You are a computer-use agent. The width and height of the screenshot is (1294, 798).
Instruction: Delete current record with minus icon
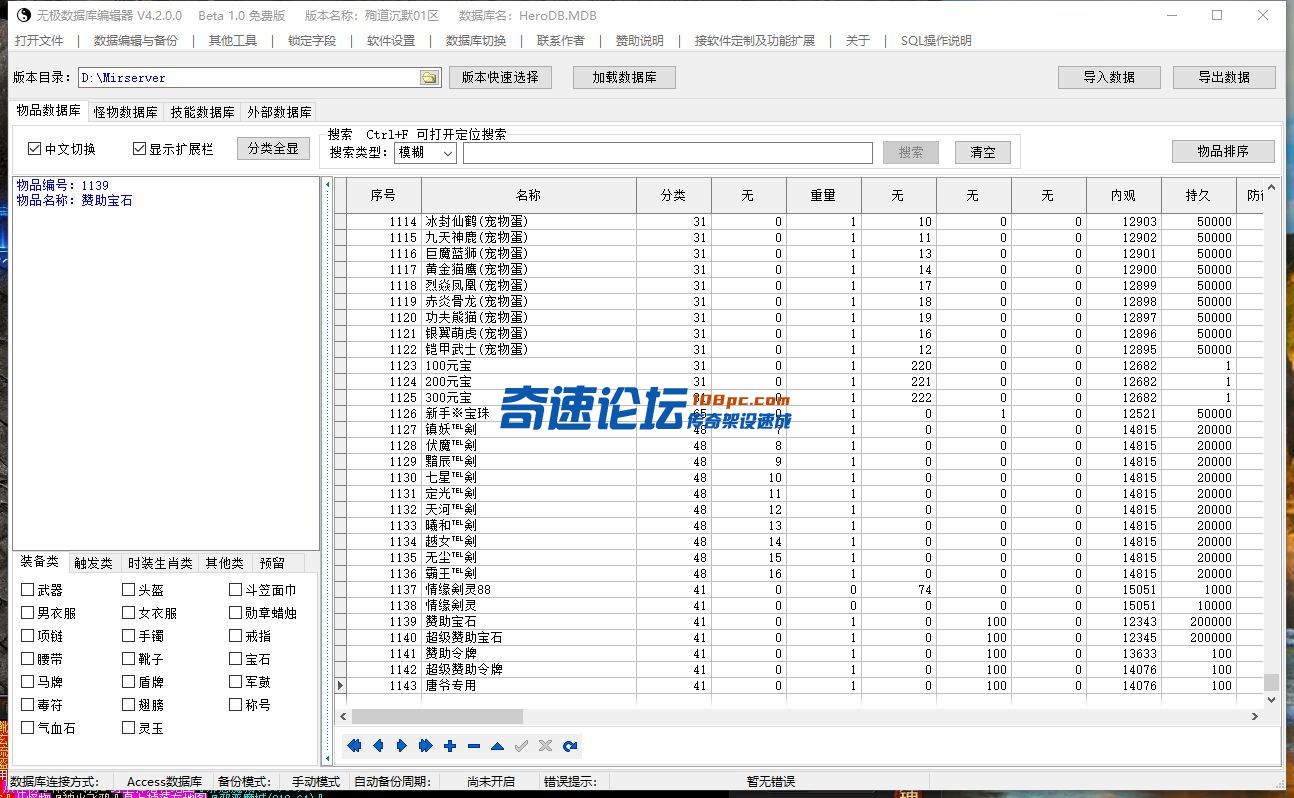pos(474,746)
